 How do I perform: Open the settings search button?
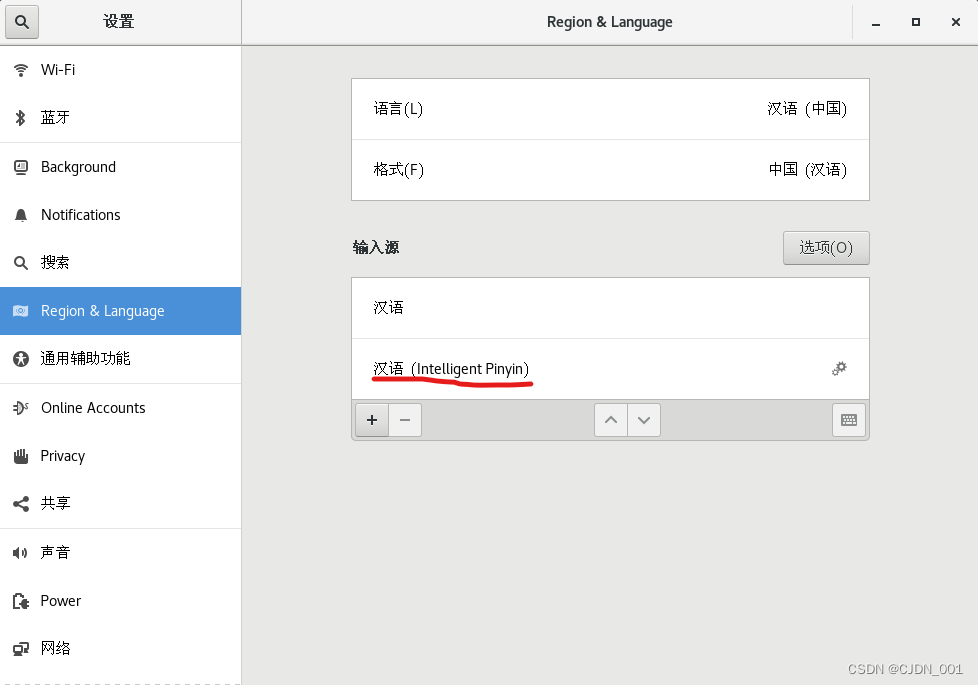pyautogui.click(x=22, y=22)
